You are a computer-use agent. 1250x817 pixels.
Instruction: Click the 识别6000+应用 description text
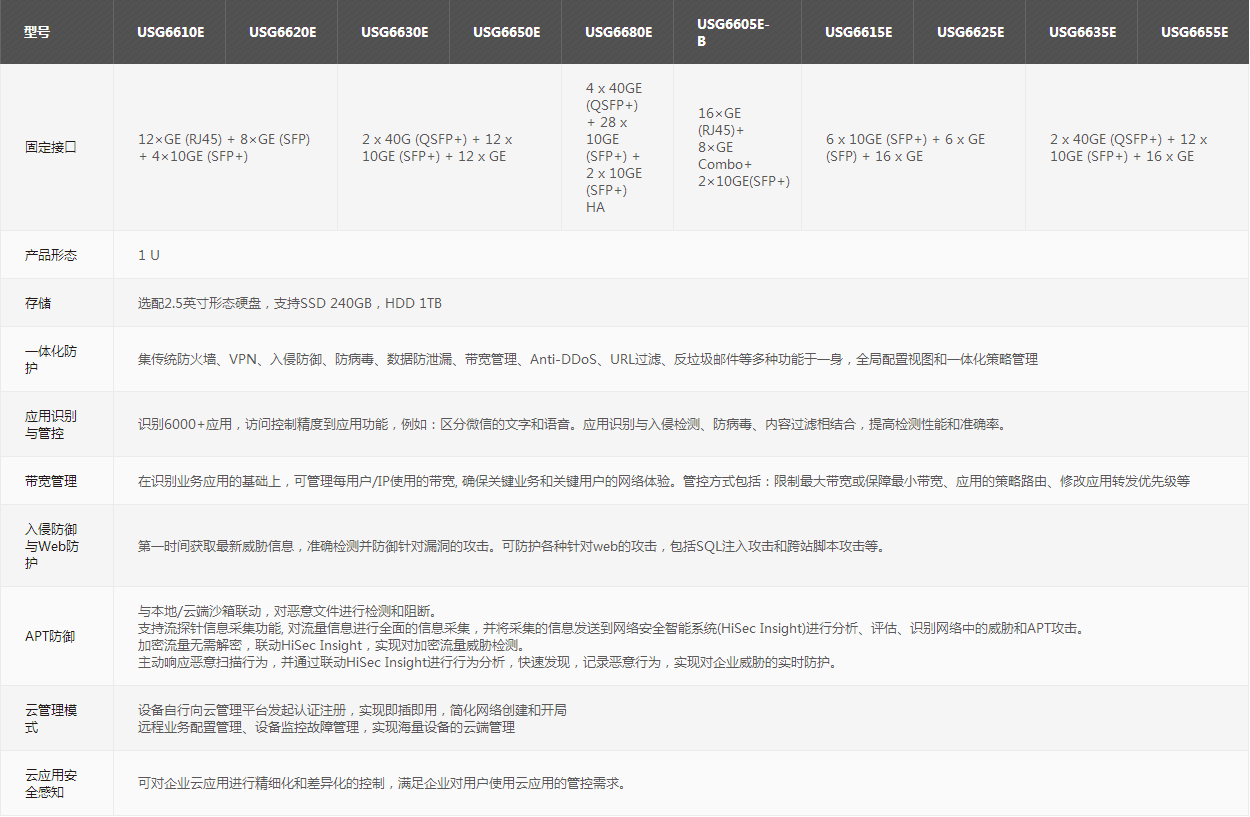point(572,424)
